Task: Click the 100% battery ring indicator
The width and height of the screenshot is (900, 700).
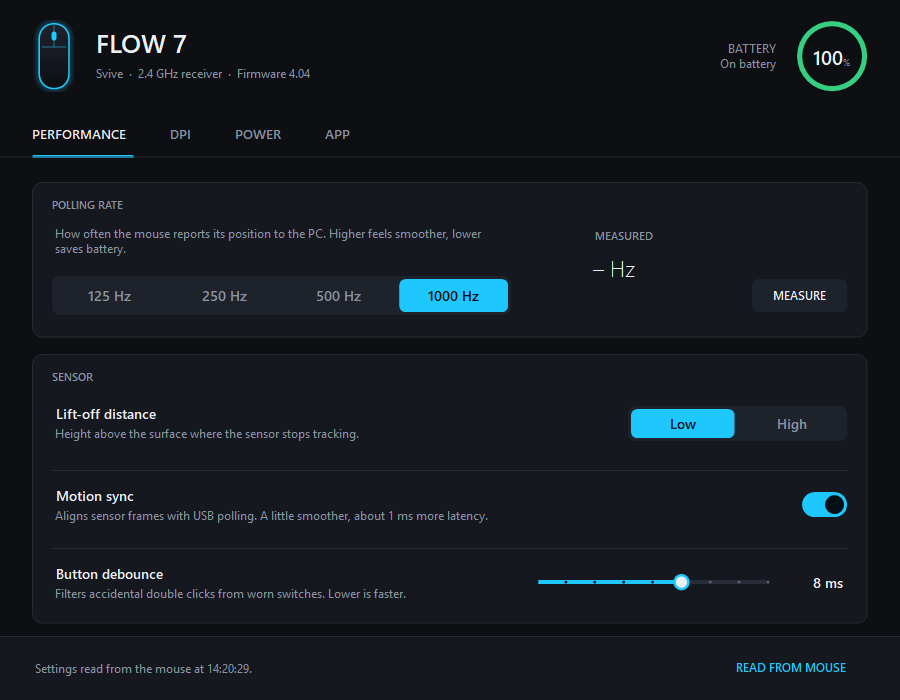Action: click(832, 56)
